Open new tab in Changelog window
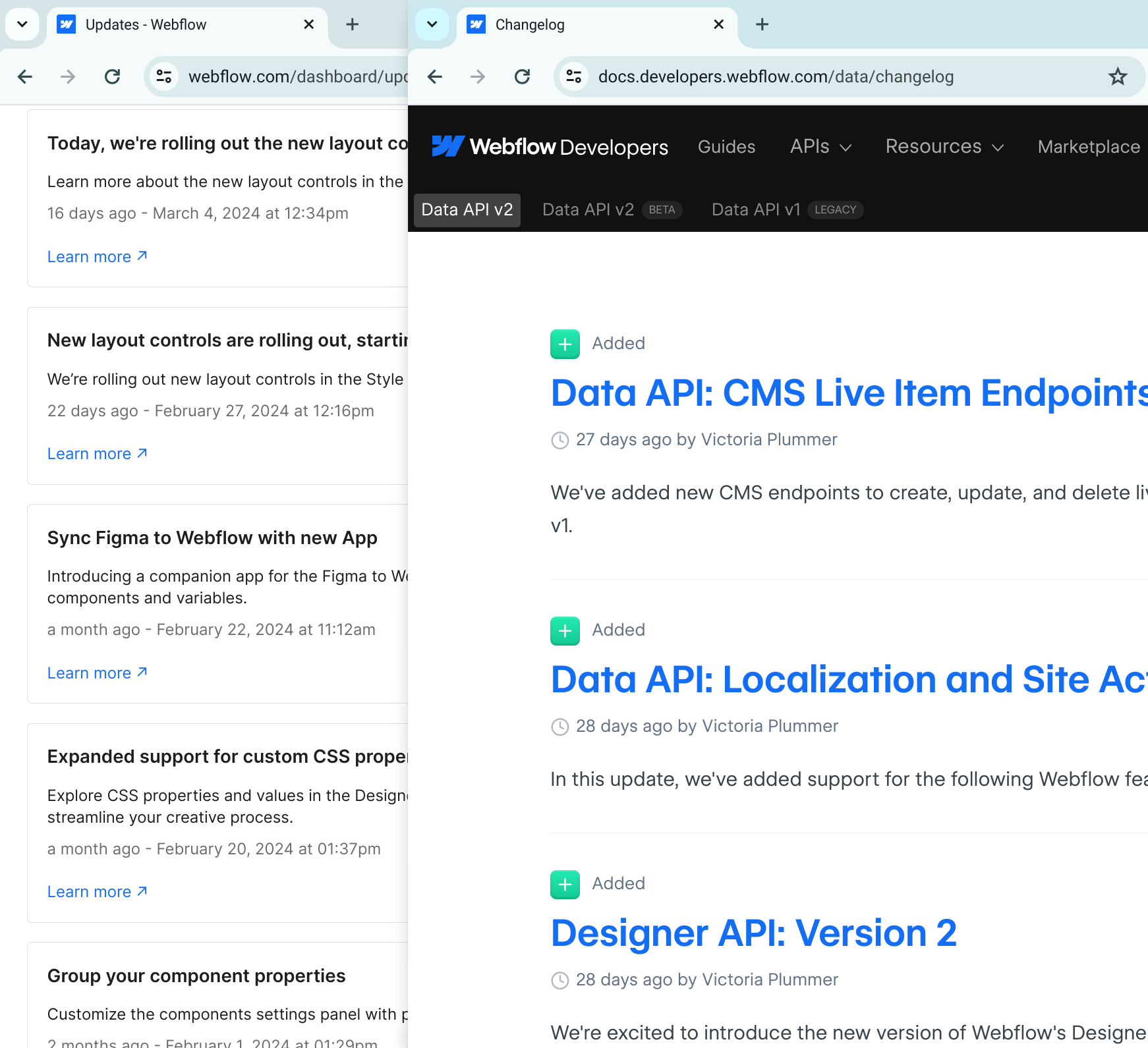Image resolution: width=1148 pixels, height=1048 pixels. [762, 24]
